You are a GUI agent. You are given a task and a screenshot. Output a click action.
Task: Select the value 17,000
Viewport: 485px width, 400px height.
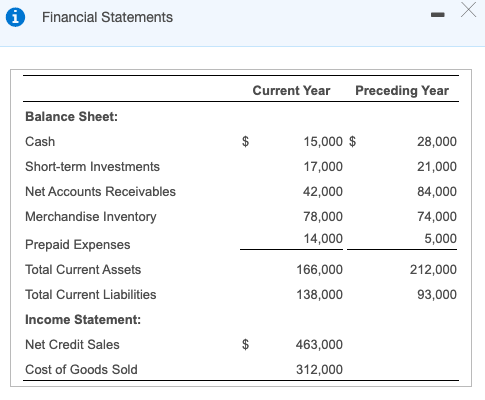coord(323,167)
